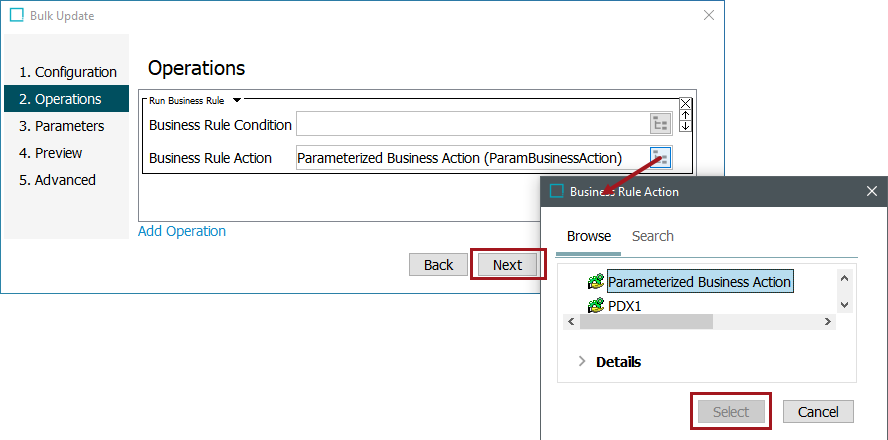Click the tree scroll-down arrow

point(844,305)
